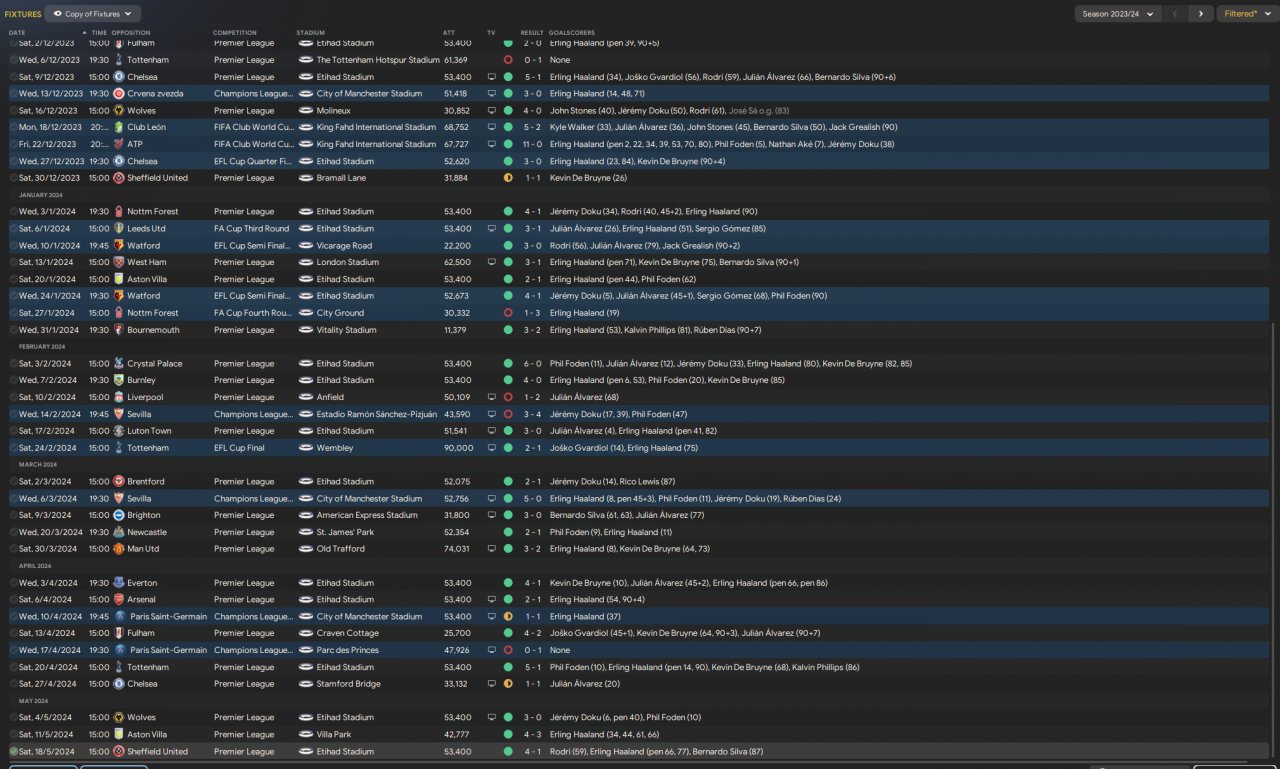1280x769 pixels.
Task: Click goalscorer Kevin De Bruyne (26)
Action: coord(588,178)
